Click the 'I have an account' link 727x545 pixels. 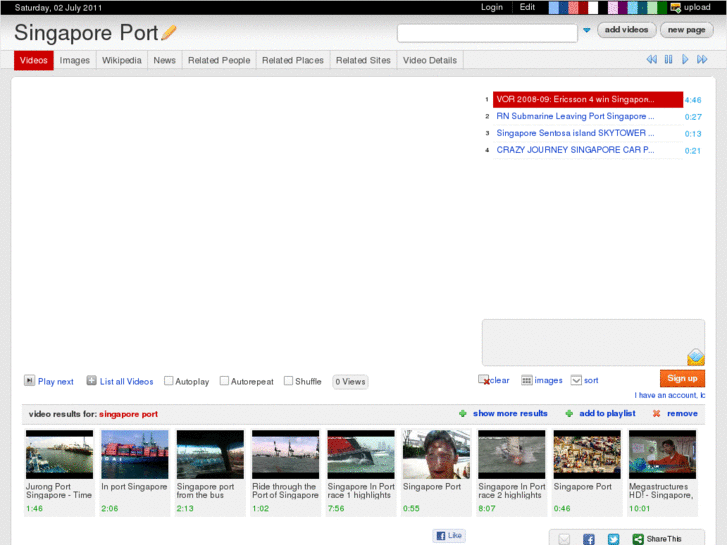[670, 395]
